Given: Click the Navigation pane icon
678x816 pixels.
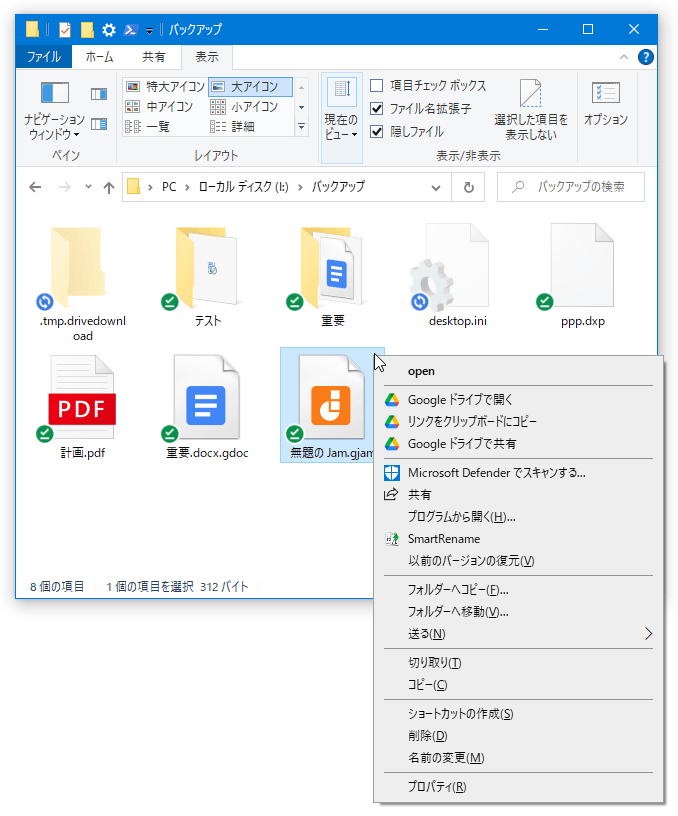Looking at the screenshot, I should 55,93.
